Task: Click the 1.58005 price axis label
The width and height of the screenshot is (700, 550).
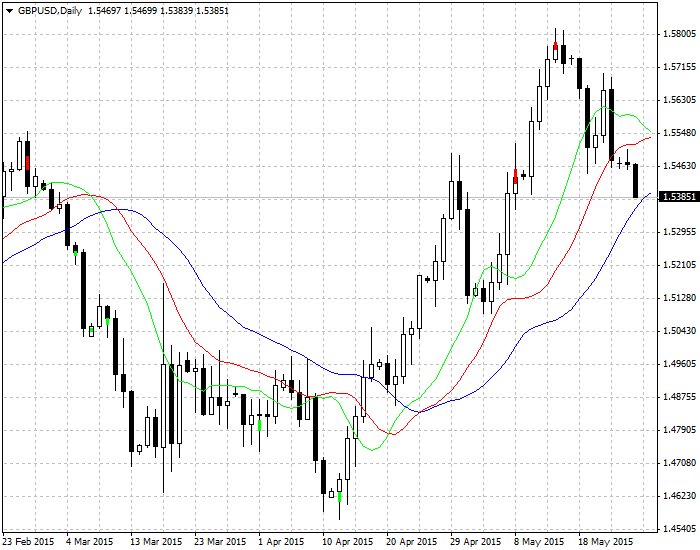Action: point(679,34)
